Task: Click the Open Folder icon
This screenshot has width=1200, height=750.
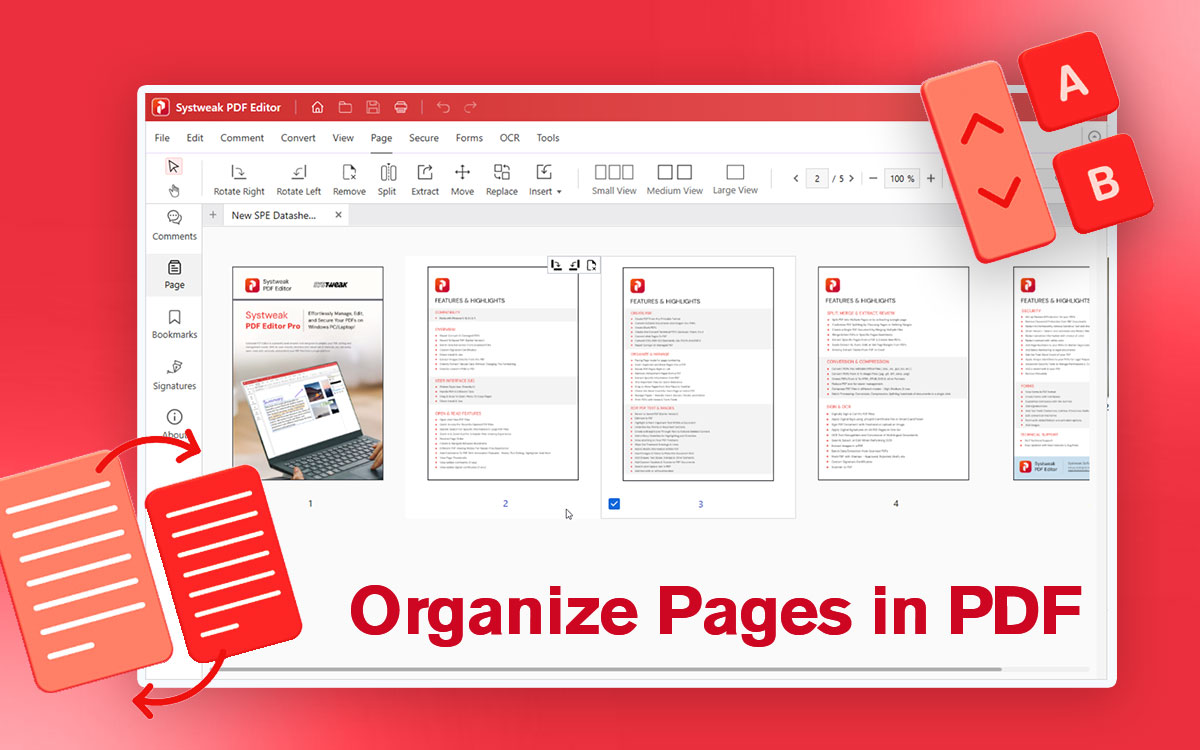Action: point(345,107)
